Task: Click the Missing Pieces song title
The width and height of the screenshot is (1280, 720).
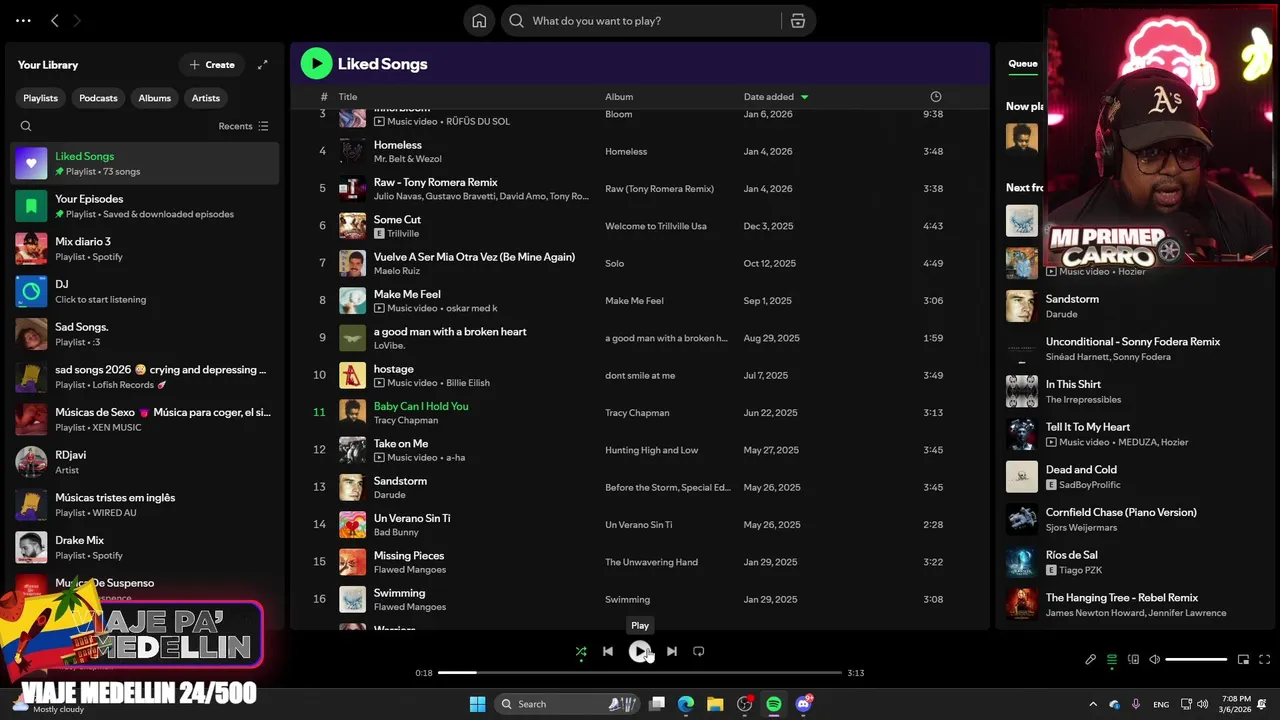Action: pyautogui.click(x=408, y=555)
